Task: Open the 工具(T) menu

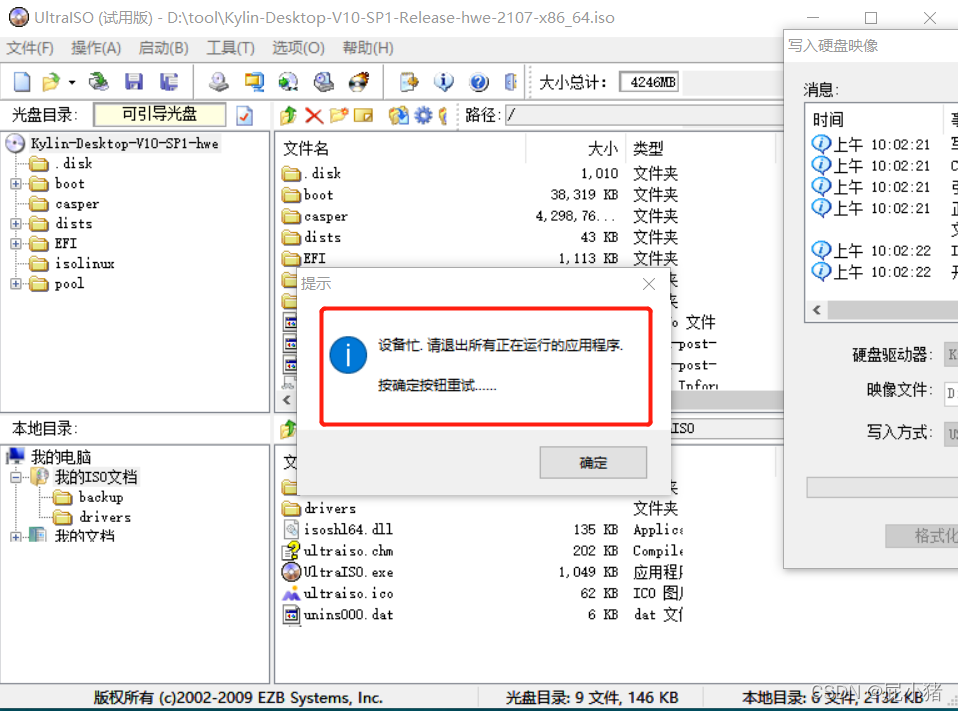Action: 230,48
